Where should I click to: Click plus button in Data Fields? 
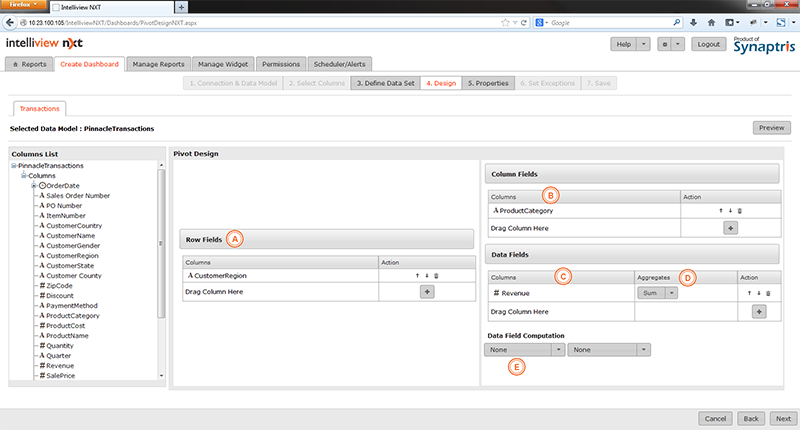pyautogui.click(x=758, y=311)
